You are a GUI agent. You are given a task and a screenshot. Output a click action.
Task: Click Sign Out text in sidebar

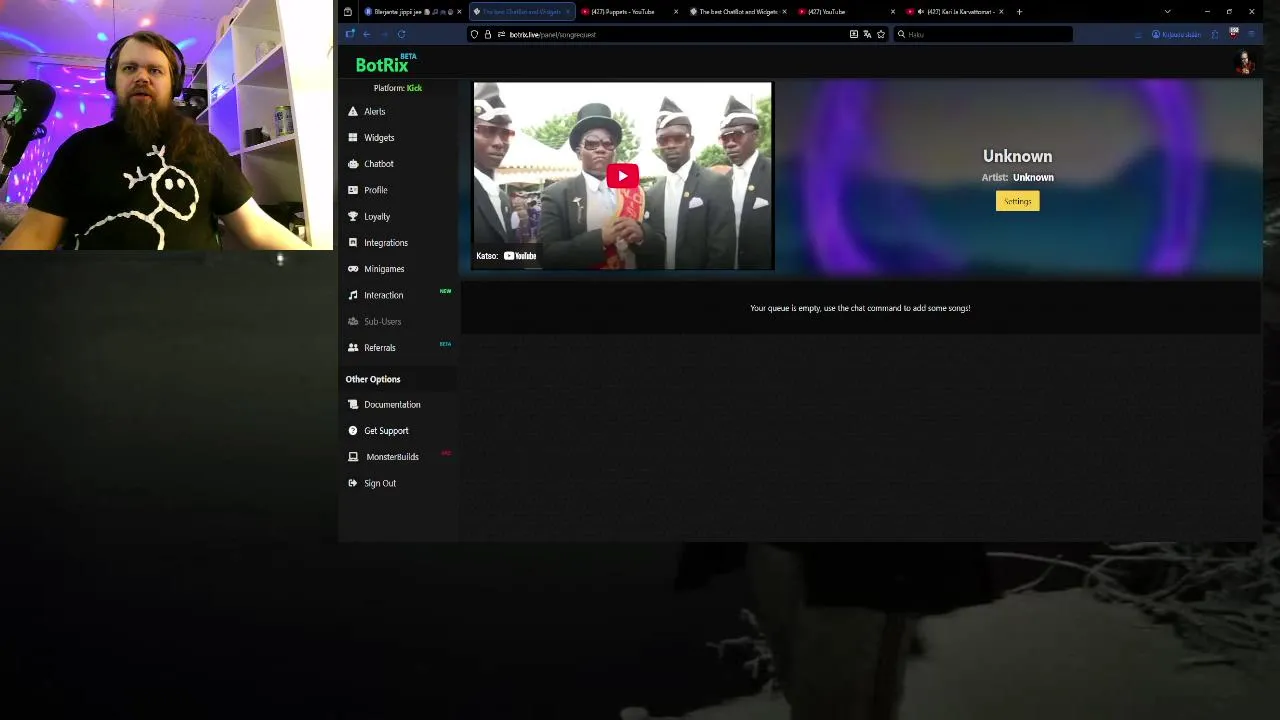[x=380, y=483]
